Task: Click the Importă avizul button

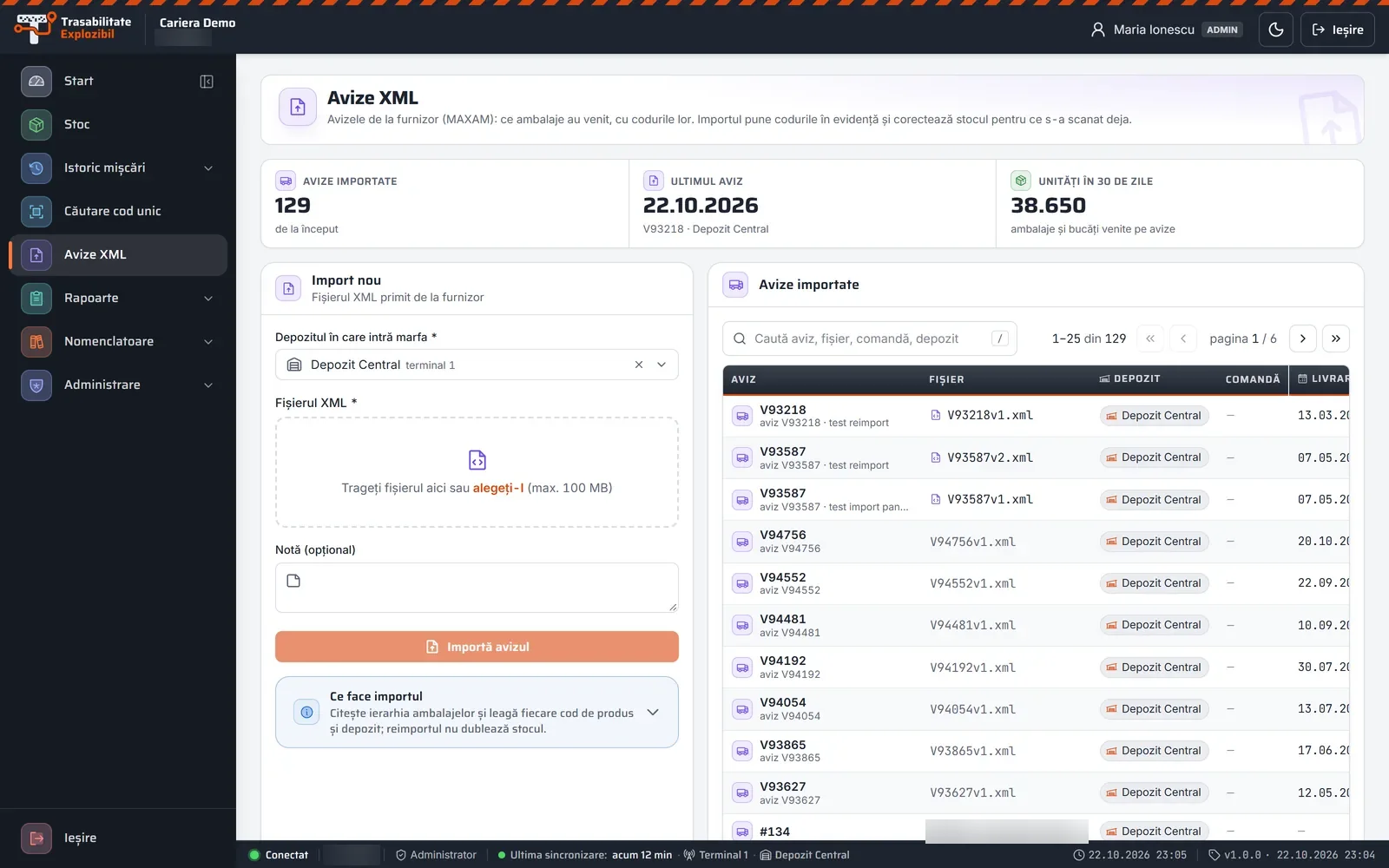Action: (477, 647)
